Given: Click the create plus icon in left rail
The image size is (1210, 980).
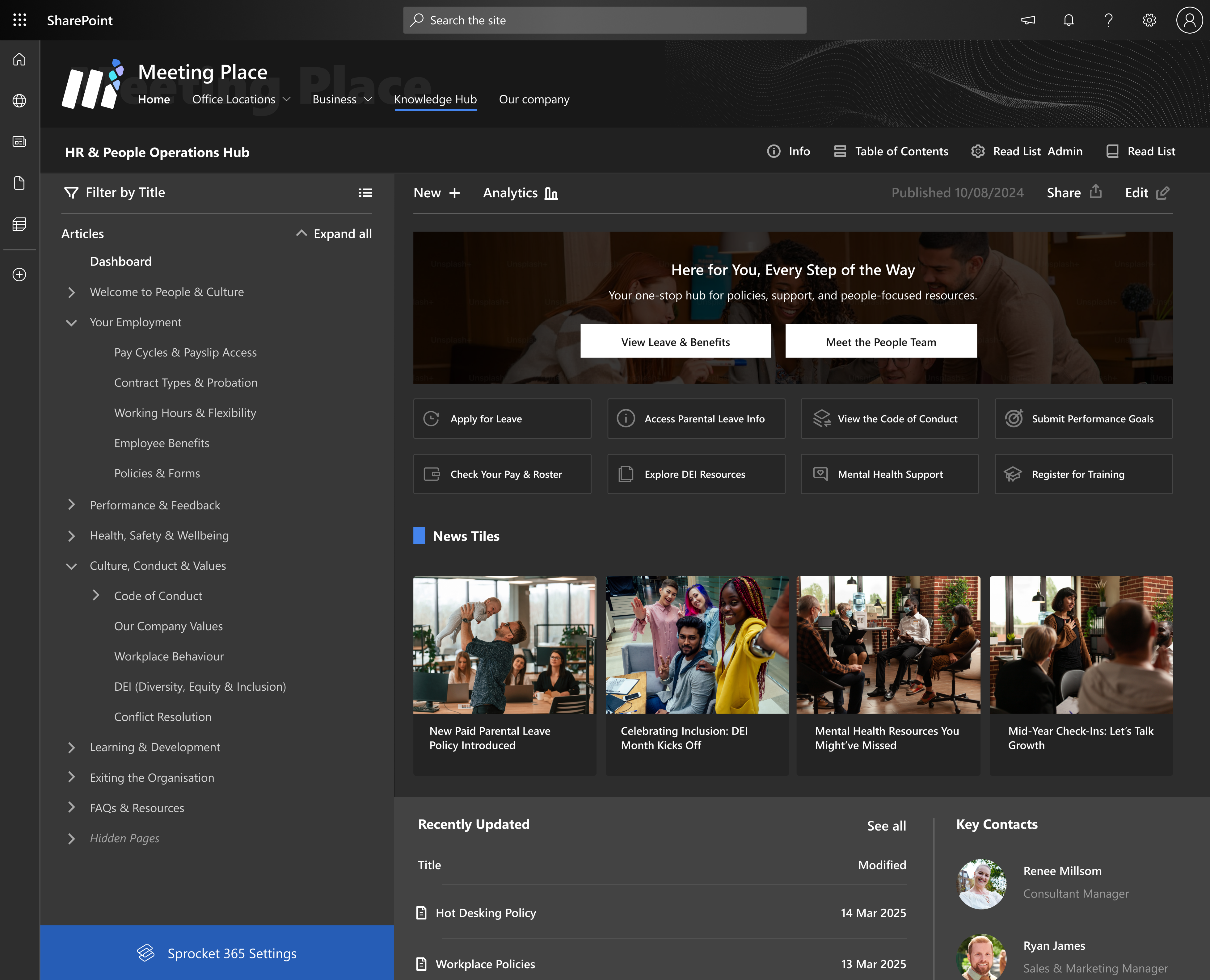Looking at the screenshot, I should click(x=20, y=274).
